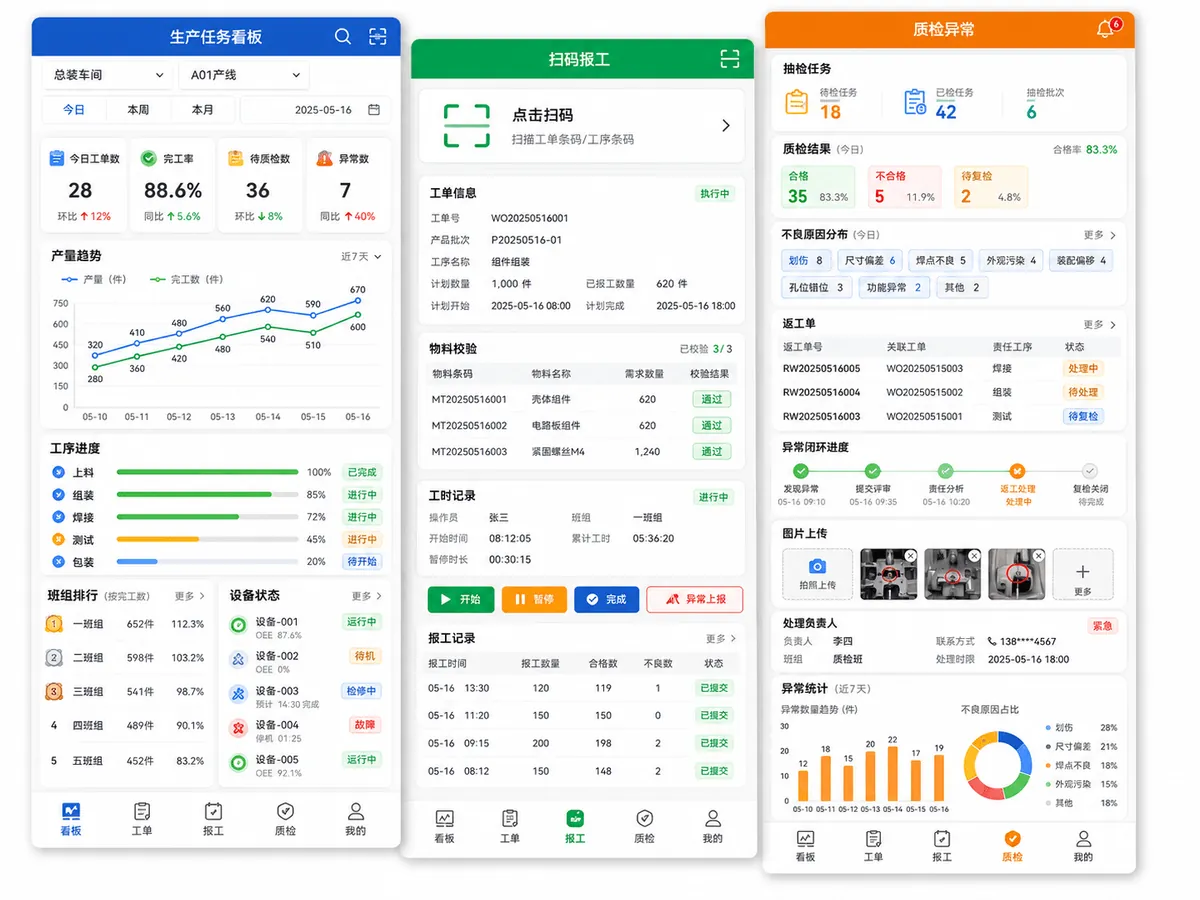Tap scan icon in production board header
This screenshot has height=900, width=1200.
377,37
